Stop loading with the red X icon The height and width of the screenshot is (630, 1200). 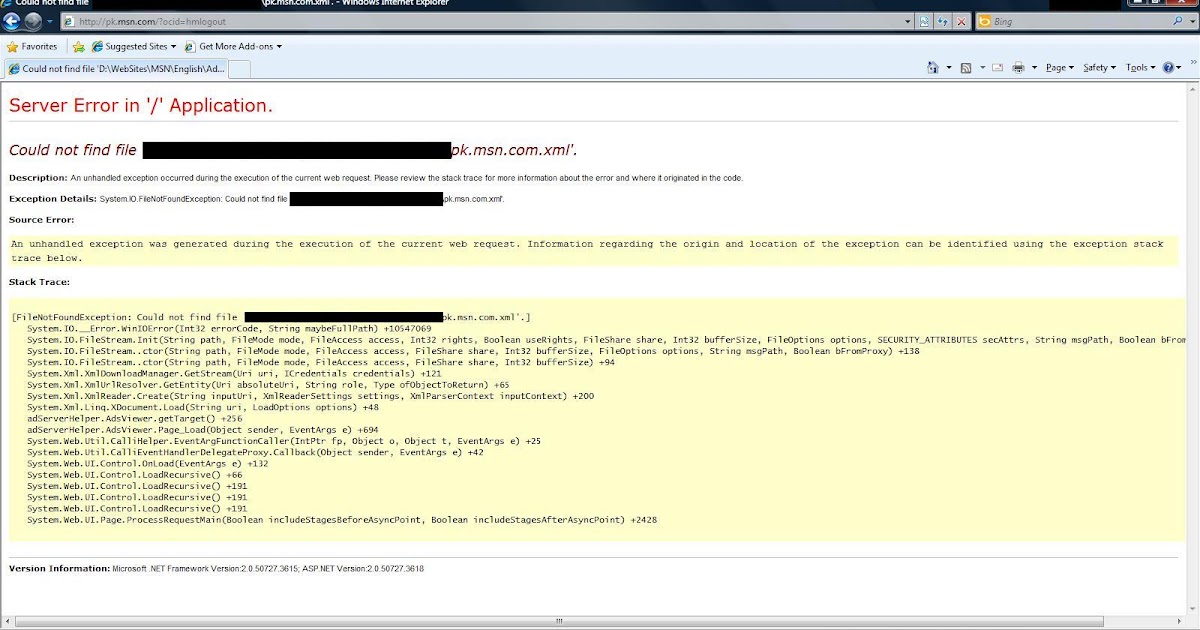tap(961, 21)
